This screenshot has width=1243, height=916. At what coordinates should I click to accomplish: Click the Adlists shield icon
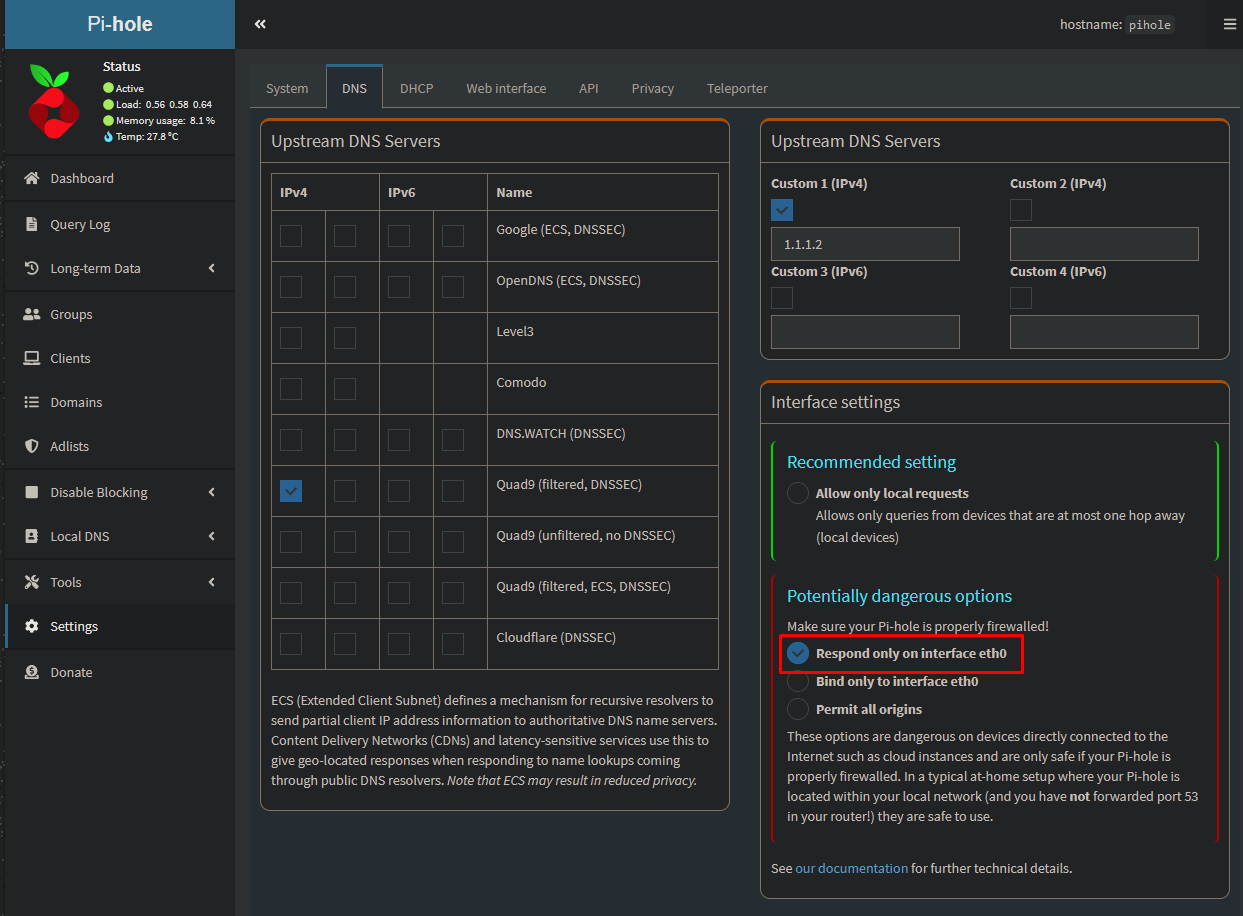(x=31, y=446)
